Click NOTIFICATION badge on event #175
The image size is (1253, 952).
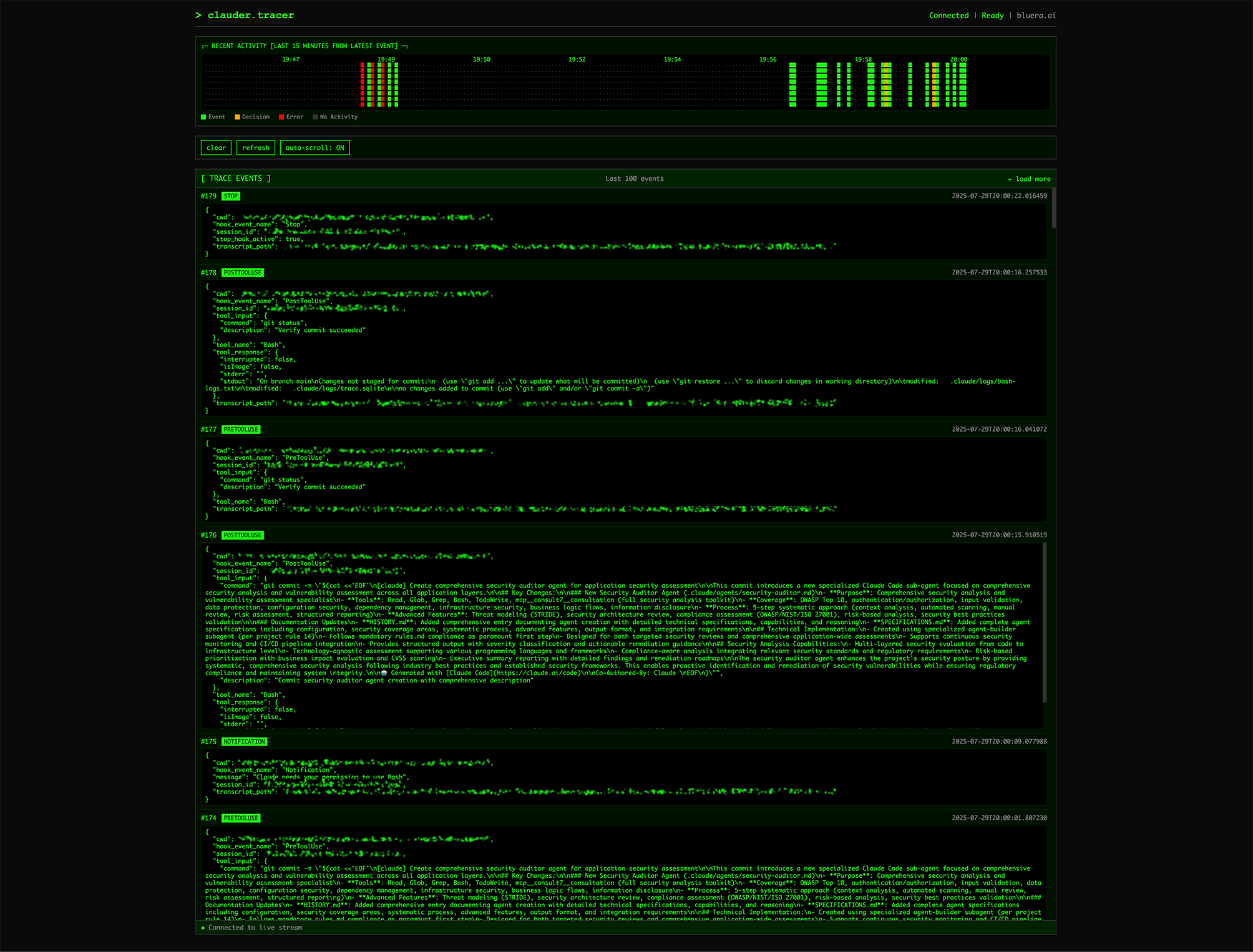[245, 742]
